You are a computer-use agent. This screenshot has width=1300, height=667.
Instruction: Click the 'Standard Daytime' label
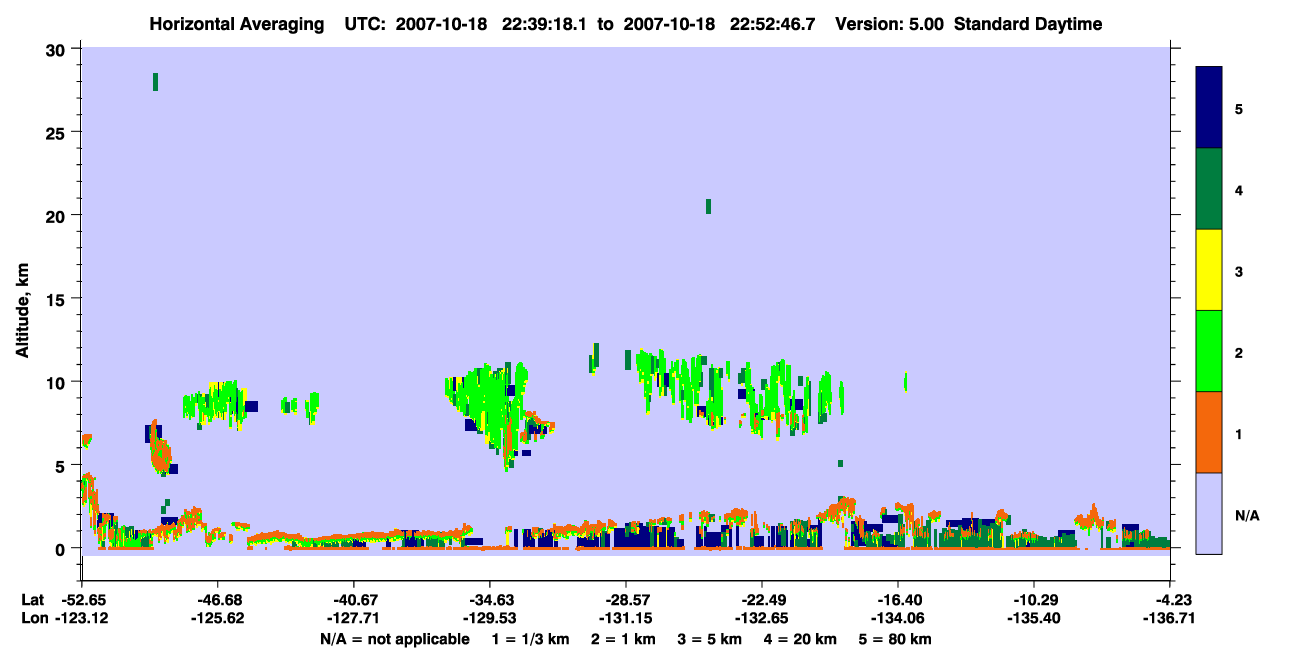point(1028,24)
